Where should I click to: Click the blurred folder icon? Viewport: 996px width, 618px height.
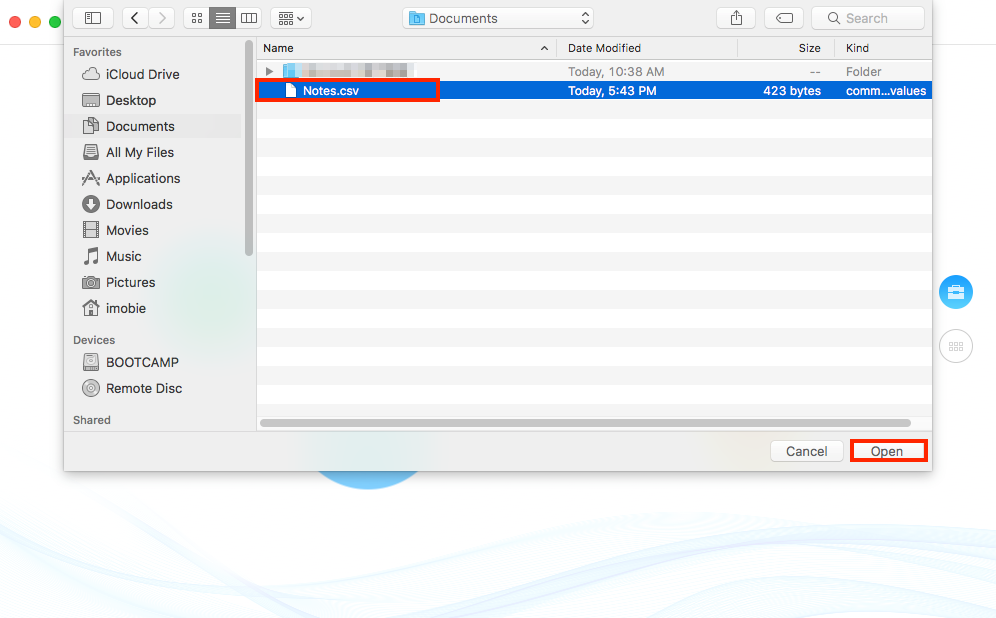tap(290, 71)
